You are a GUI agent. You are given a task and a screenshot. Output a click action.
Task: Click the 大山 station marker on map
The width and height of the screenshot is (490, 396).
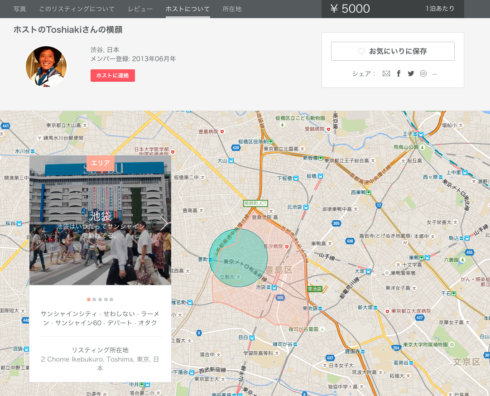(231, 161)
